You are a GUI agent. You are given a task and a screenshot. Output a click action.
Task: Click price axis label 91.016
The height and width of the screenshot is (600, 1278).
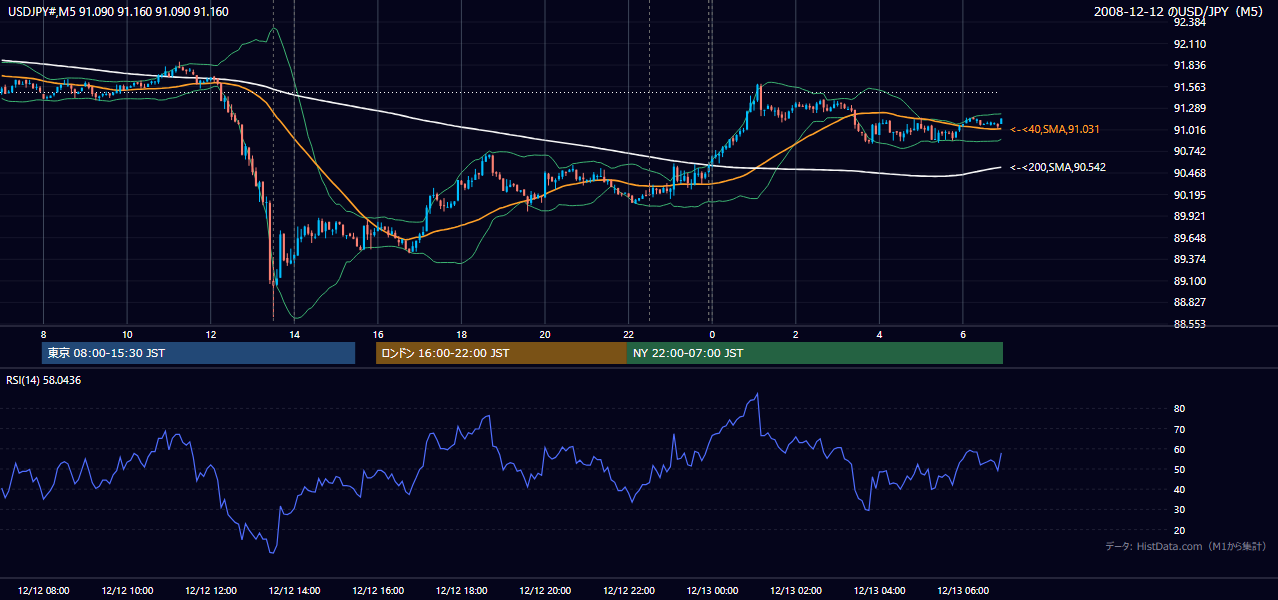[x=1189, y=130]
